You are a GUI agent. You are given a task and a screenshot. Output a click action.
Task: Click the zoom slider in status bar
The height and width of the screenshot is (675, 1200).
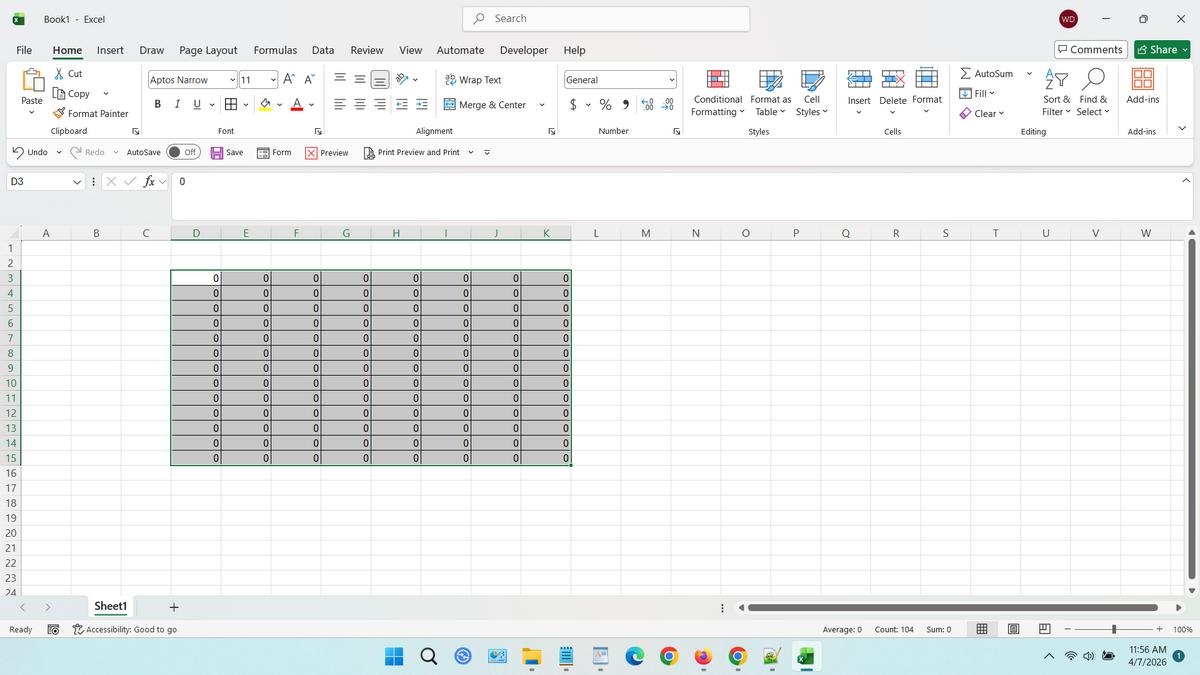tap(1113, 629)
